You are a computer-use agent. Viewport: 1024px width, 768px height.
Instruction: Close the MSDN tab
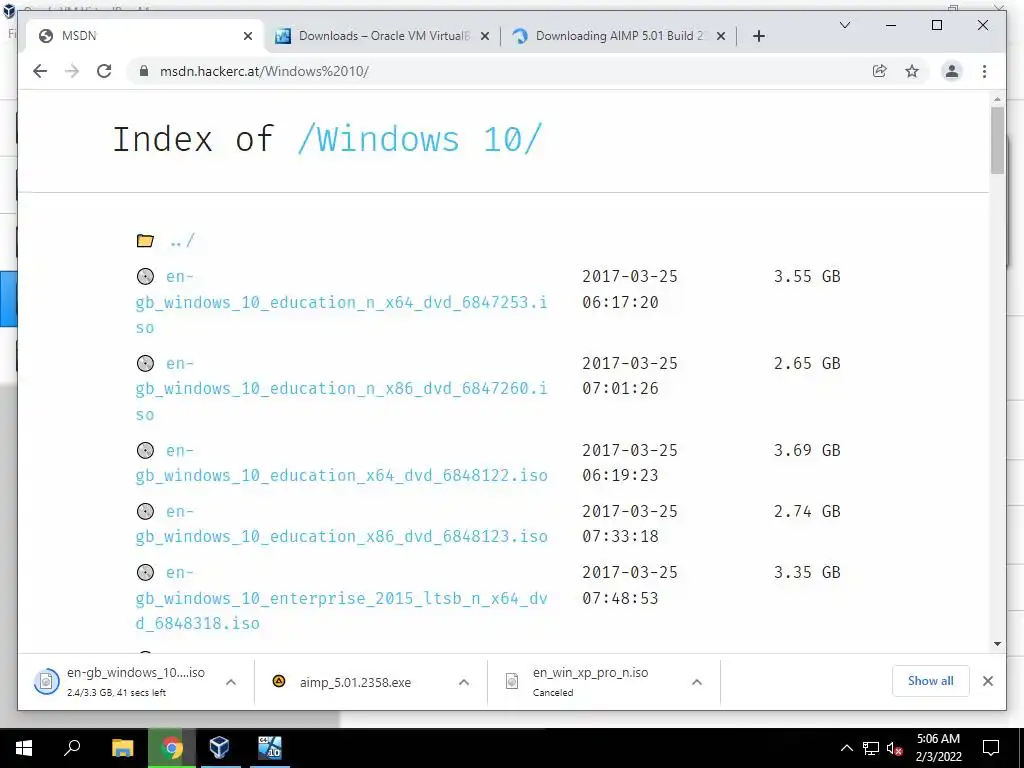(248, 36)
